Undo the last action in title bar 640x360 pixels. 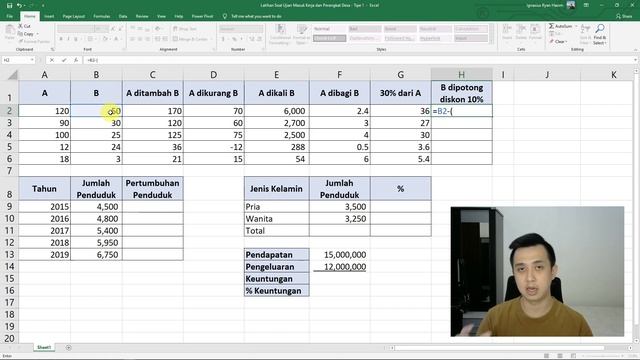coord(19,6)
